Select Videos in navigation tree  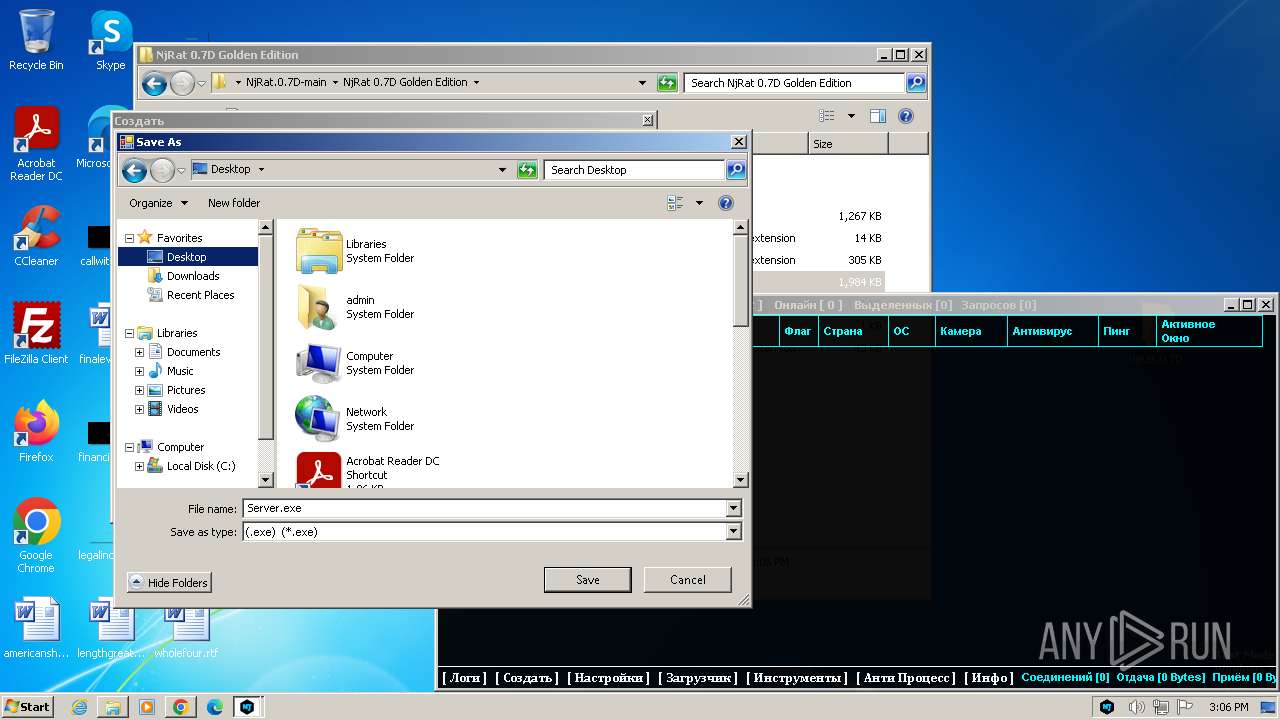pos(182,409)
